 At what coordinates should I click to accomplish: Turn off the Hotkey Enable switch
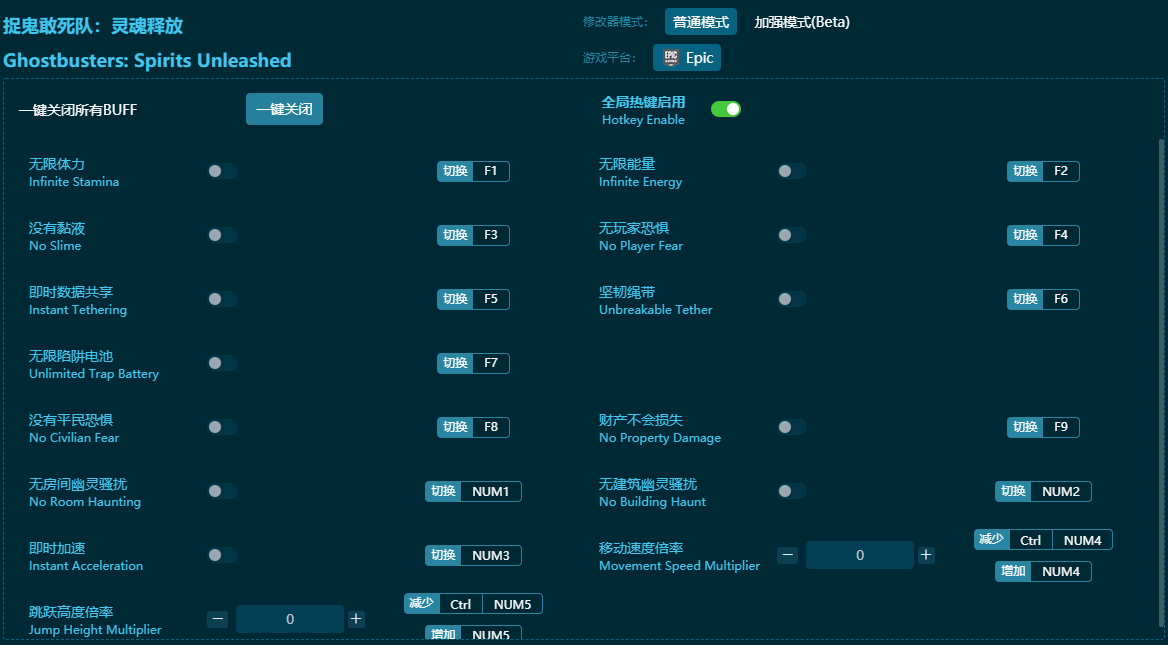725,109
